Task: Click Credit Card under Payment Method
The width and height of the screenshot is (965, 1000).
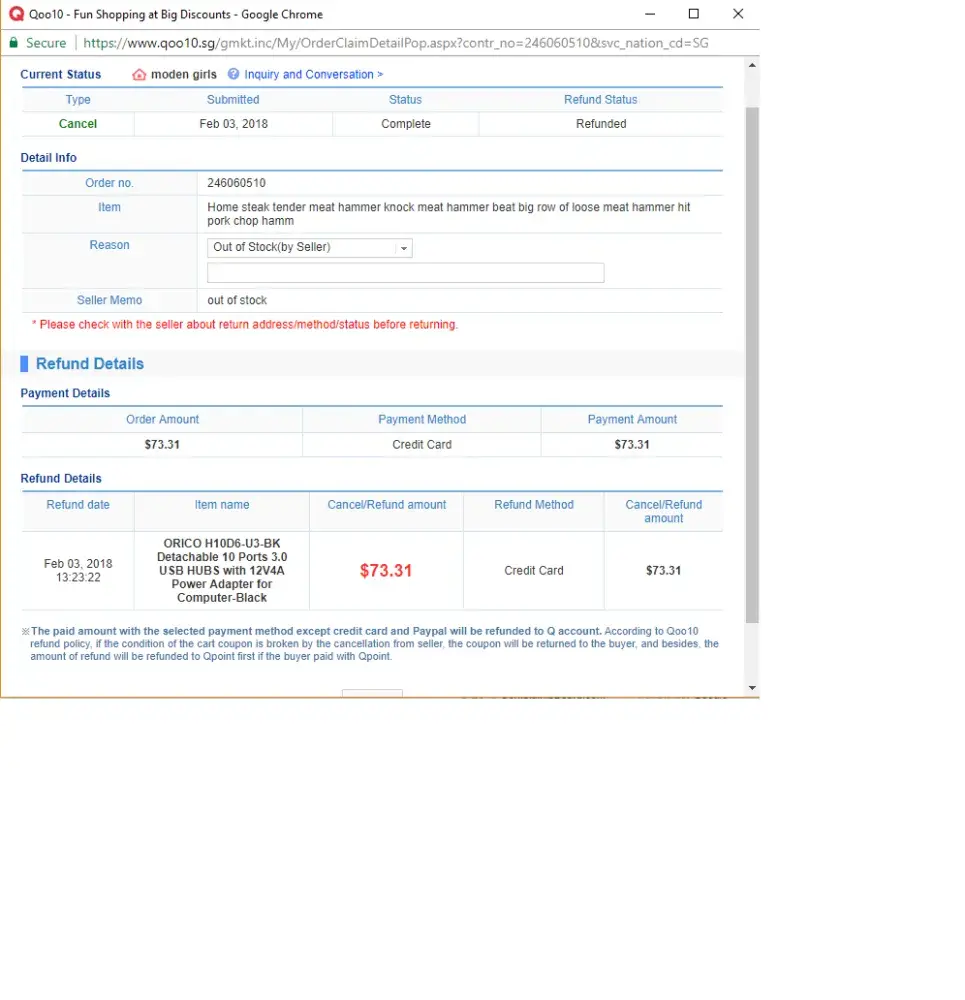Action: point(422,445)
